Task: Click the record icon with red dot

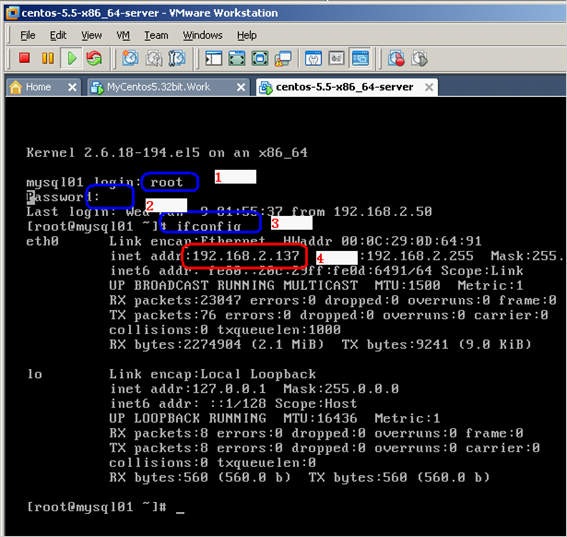Action: (x=396, y=58)
